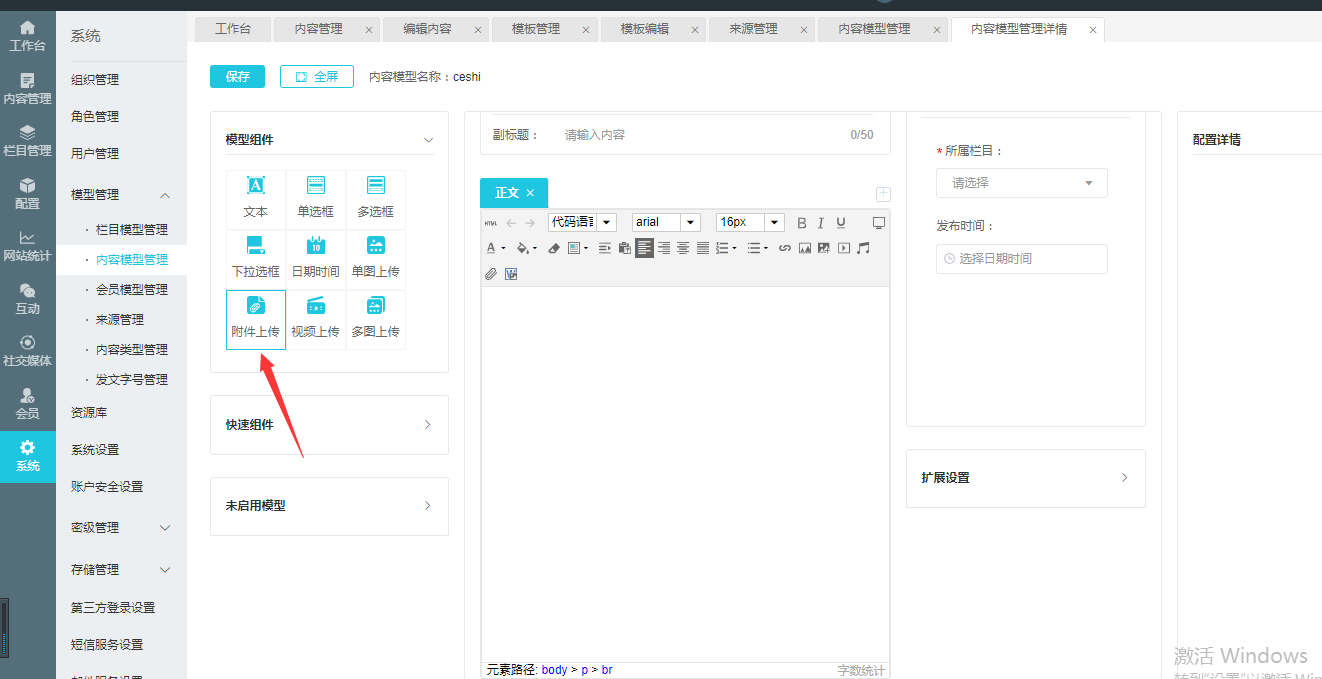Image resolution: width=1322 pixels, height=679 pixels.
Task: Toggle italic formatting in editor toolbar
Action: pyautogui.click(x=821, y=223)
